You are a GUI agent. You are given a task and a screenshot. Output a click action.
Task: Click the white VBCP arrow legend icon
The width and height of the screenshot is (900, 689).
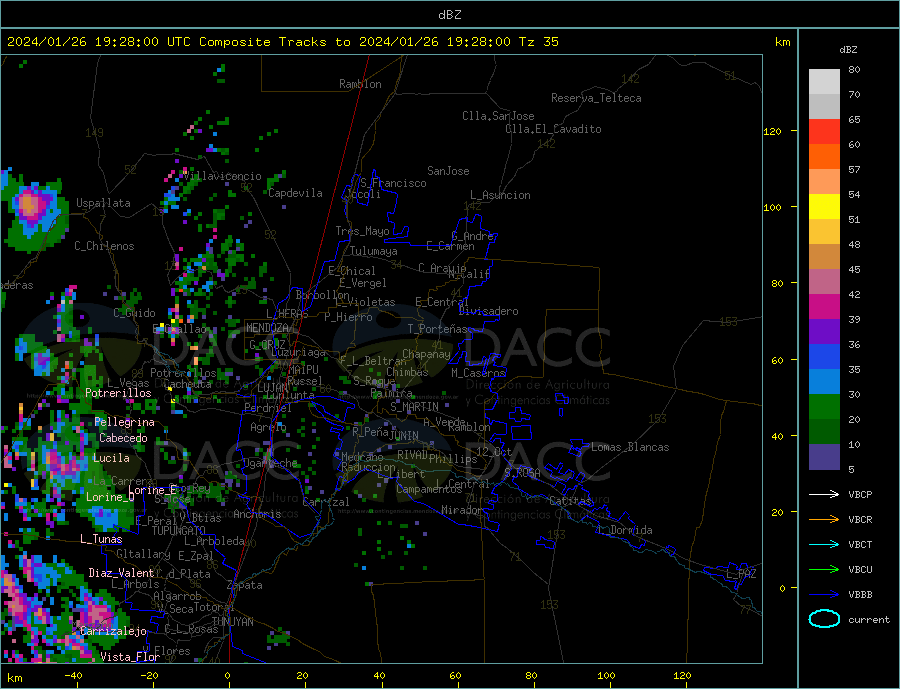coord(824,494)
